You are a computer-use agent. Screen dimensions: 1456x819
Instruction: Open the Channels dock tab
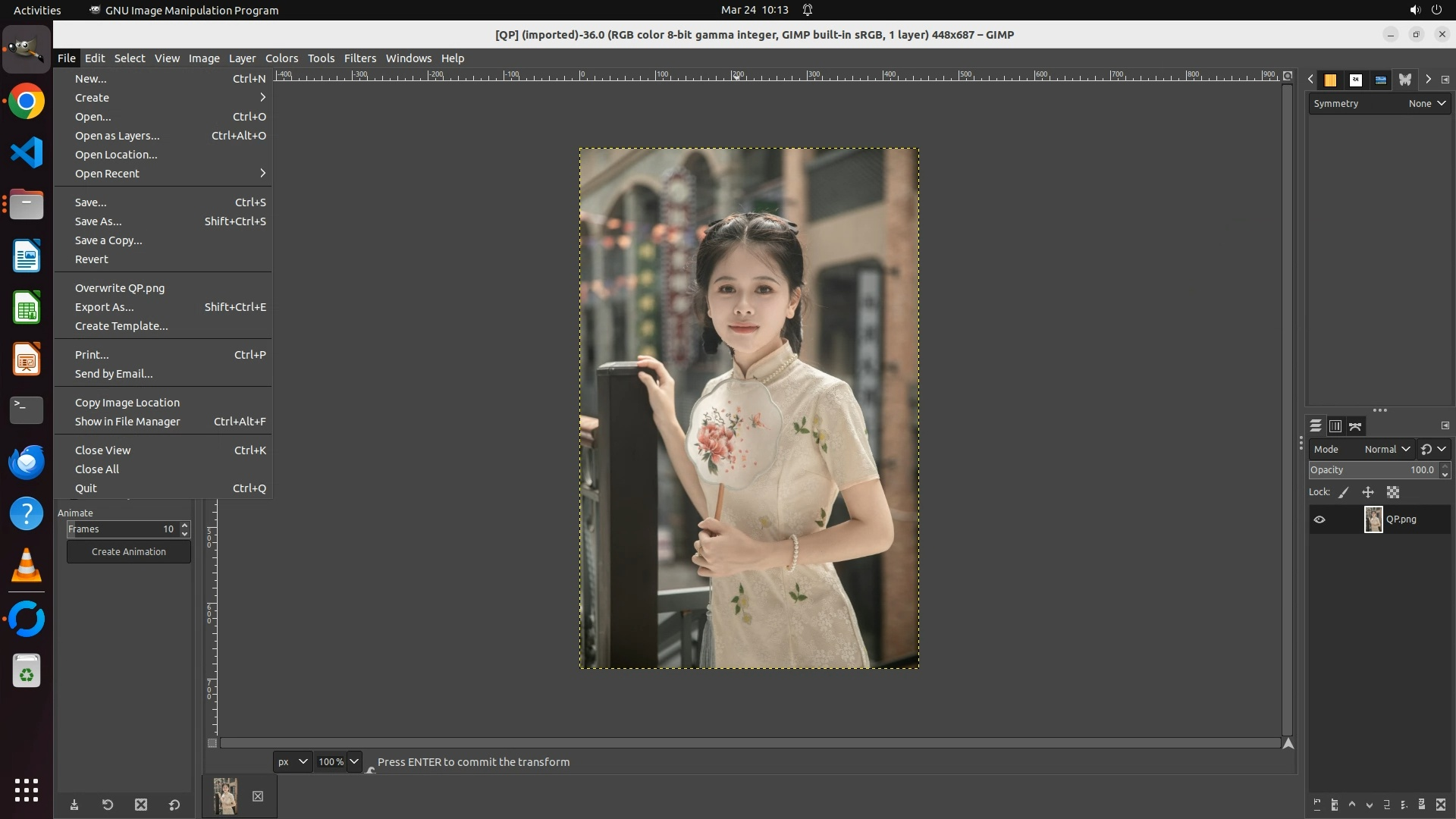click(1335, 426)
